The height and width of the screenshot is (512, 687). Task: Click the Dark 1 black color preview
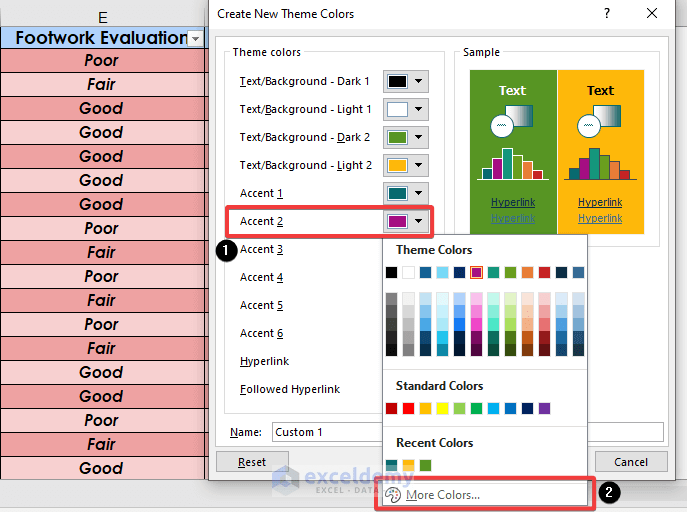(397, 81)
